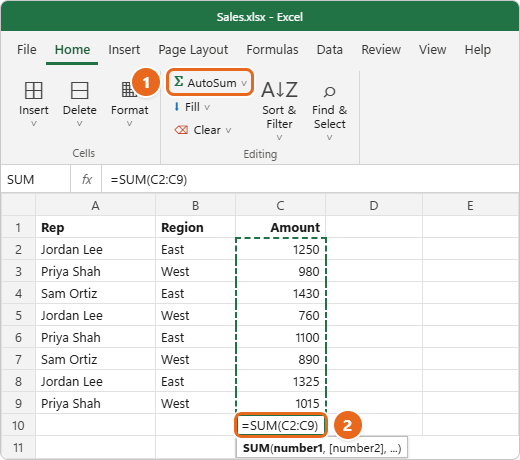Image resolution: width=520 pixels, height=460 pixels.
Task: Click the amount cell 1430
Action: click(280, 293)
